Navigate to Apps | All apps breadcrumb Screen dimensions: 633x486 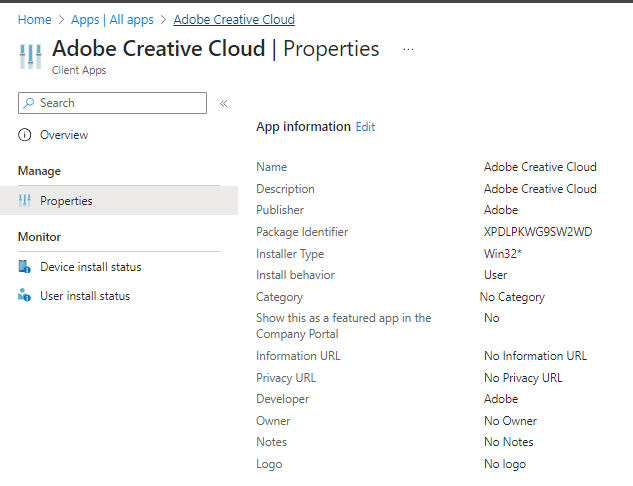112,19
